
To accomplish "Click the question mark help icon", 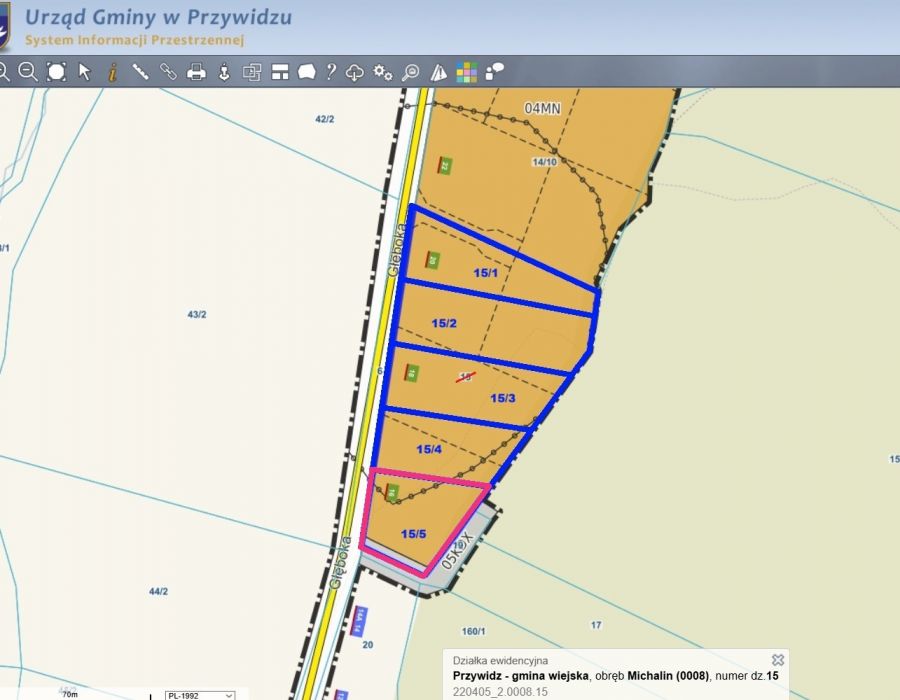I will 331,71.
